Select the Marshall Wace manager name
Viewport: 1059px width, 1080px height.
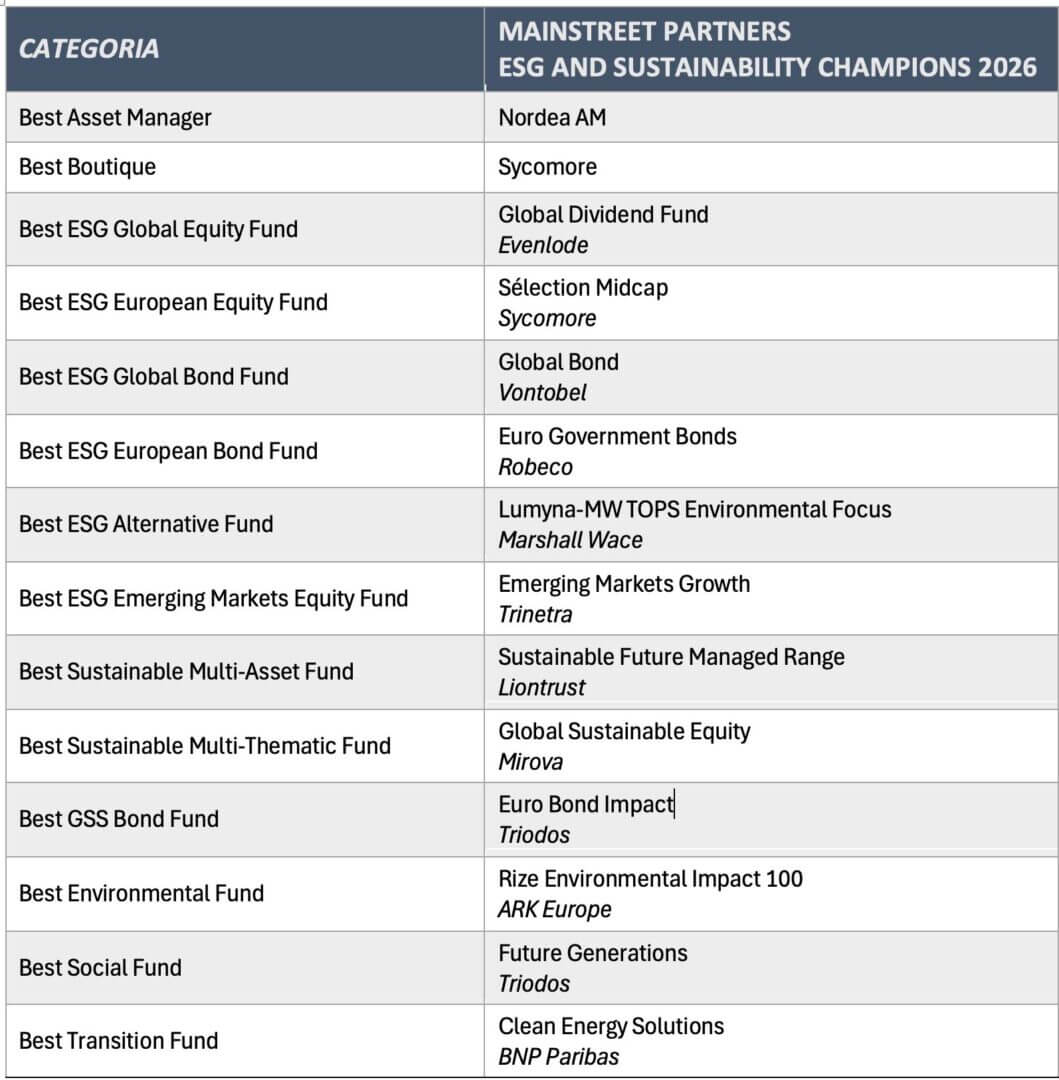pos(570,540)
